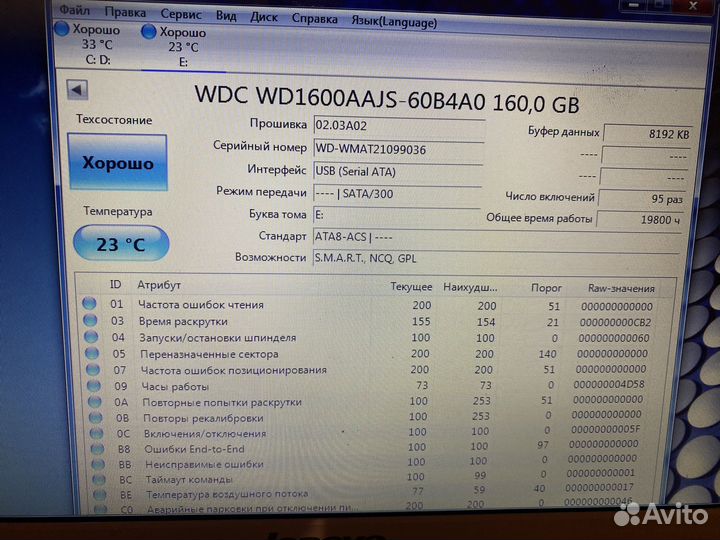Open the Язык(Language) menu
Screen dimensions: 720x540
pyautogui.click(x=394, y=22)
